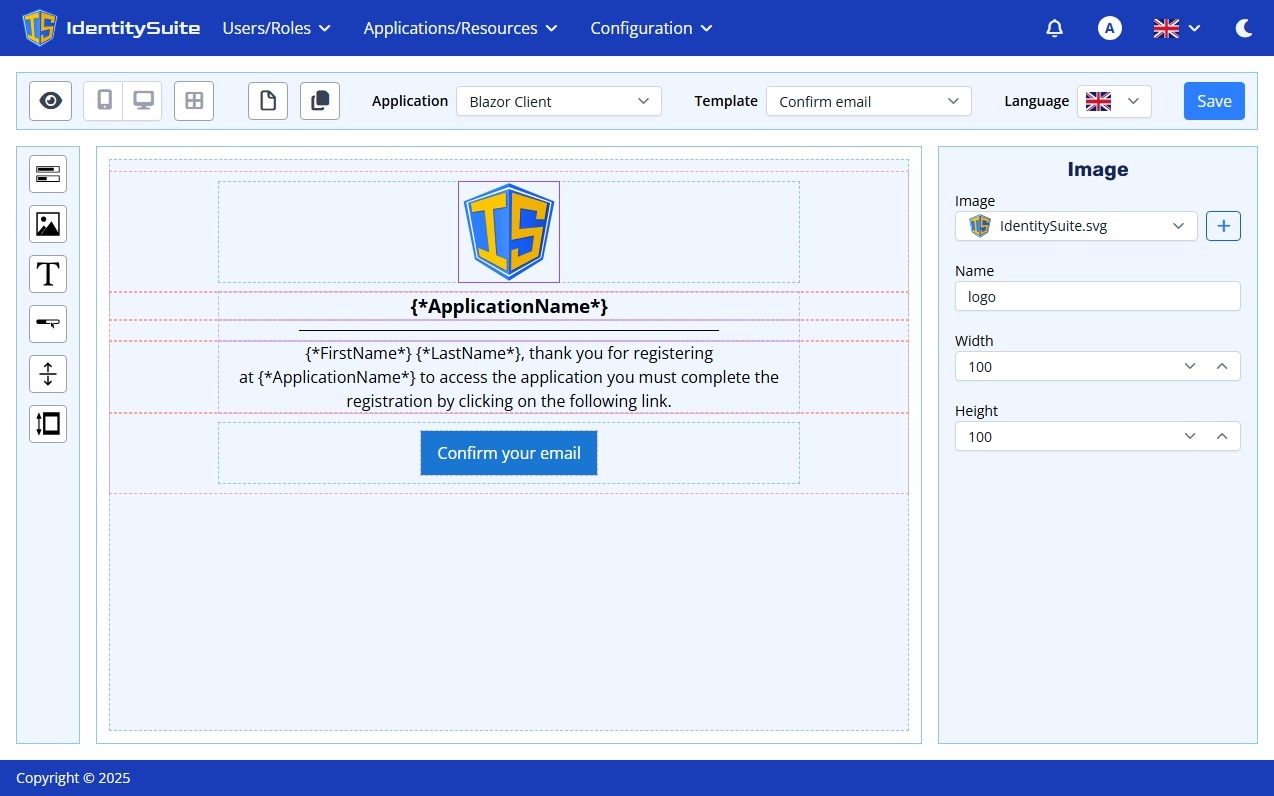Open the grid layout tool
The height and width of the screenshot is (796, 1274).
coord(193,100)
